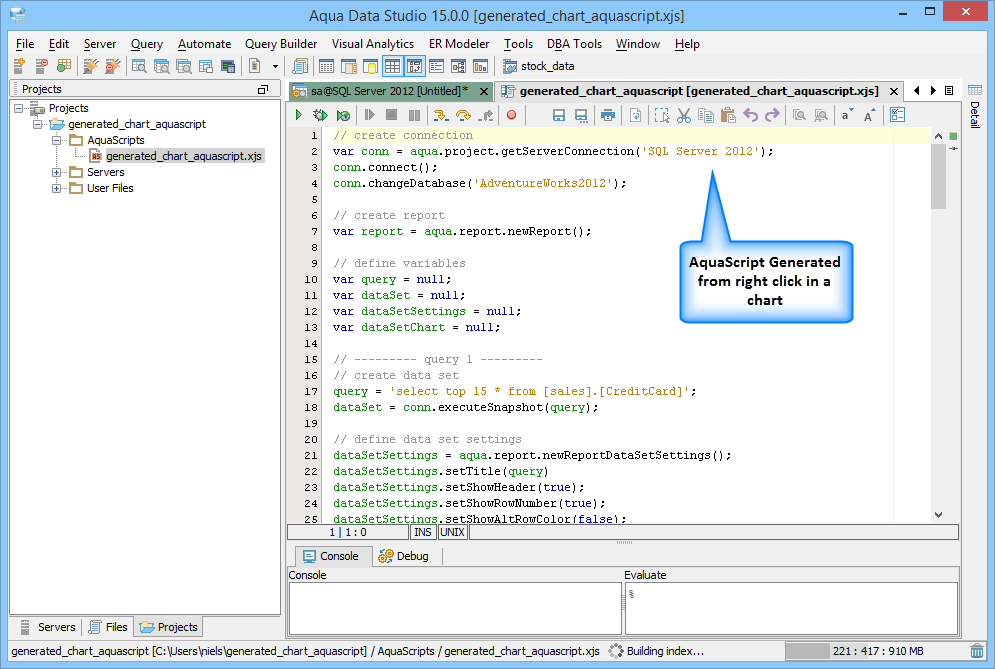
Task: Expand the Servers folder in tree
Action: 58,173
